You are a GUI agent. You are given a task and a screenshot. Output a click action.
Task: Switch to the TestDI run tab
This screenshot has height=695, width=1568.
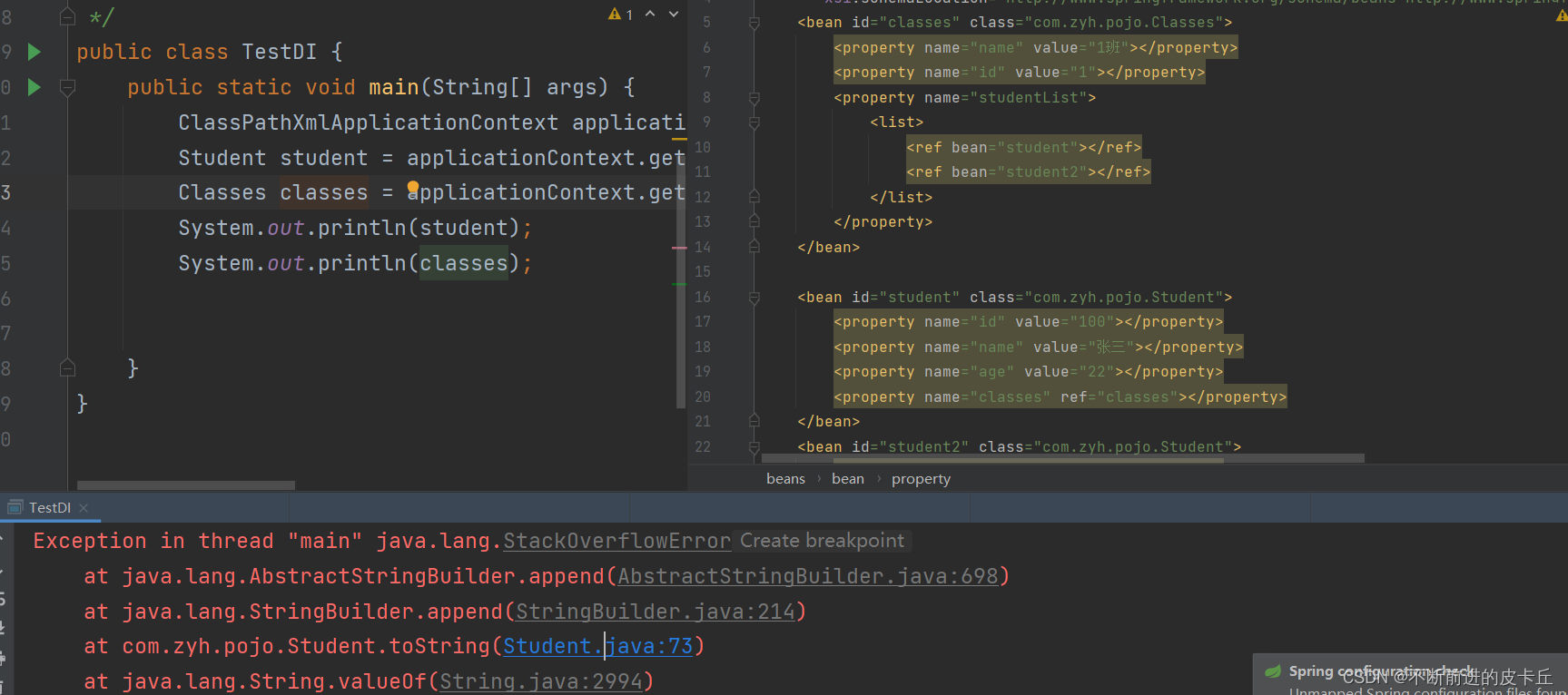pyautogui.click(x=49, y=508)
